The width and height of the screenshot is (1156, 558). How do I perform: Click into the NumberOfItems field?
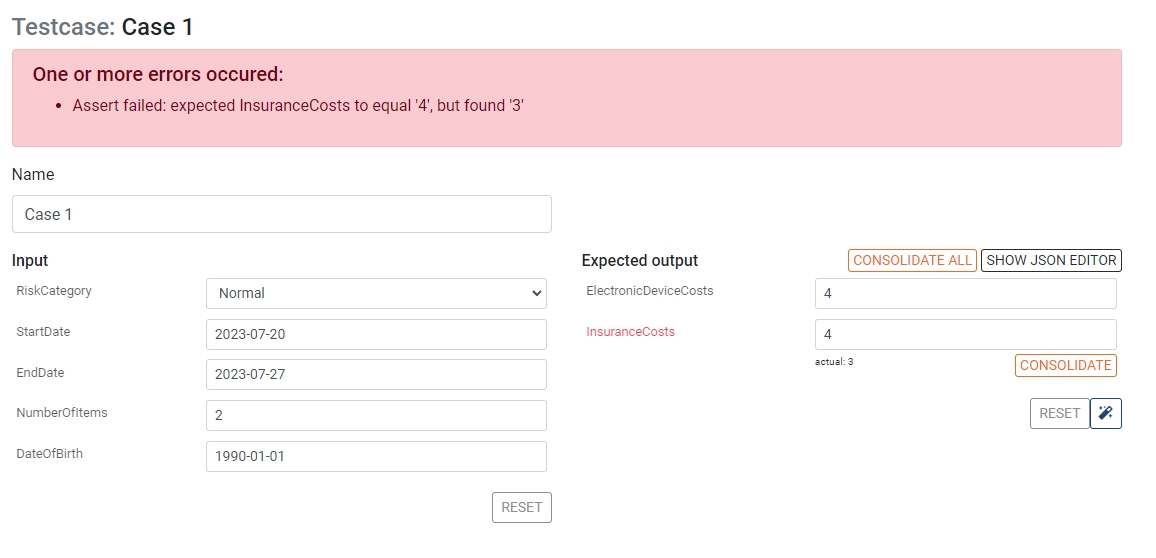click(376, 415)
